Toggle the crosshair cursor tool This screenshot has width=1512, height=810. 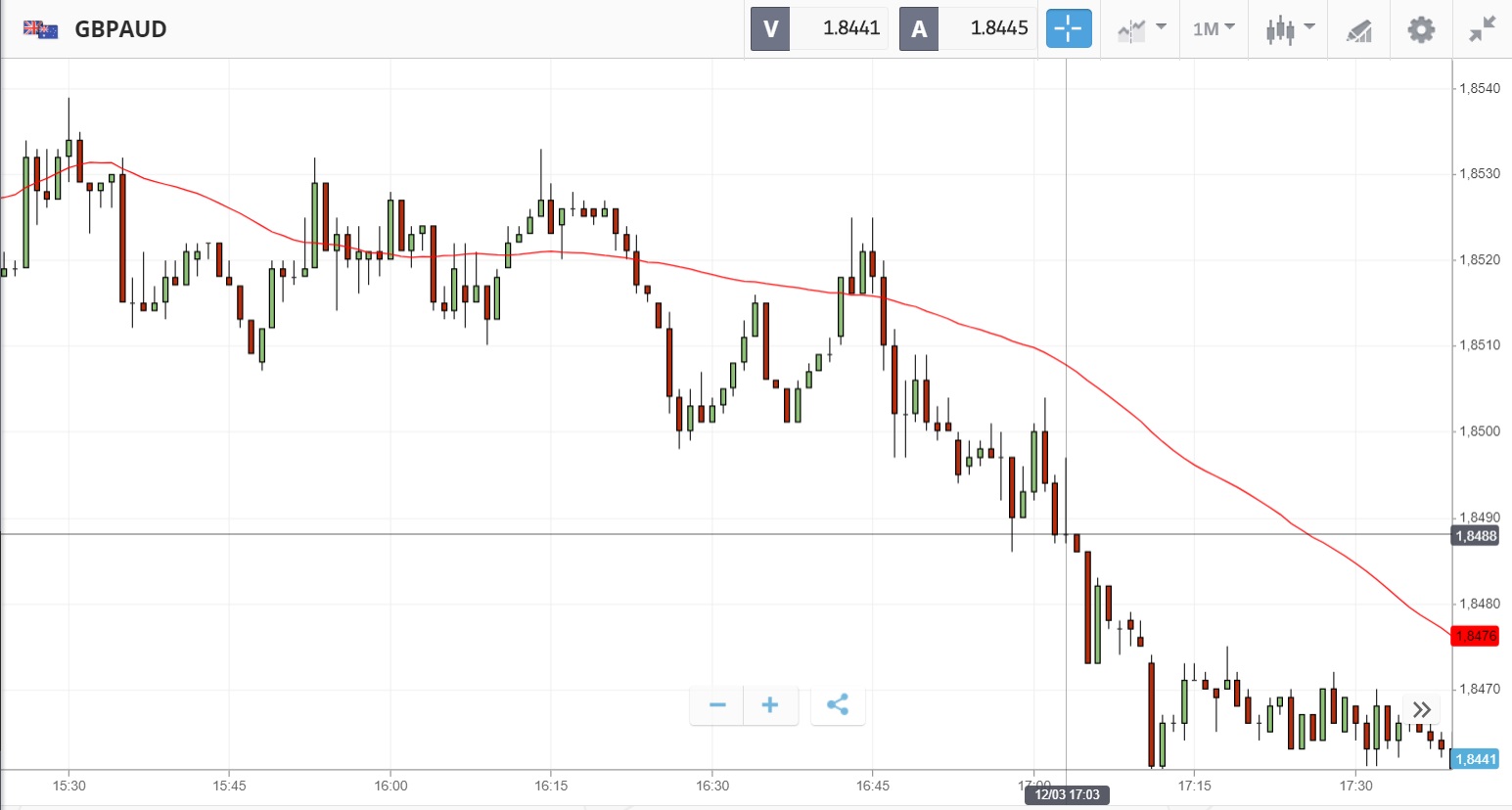point(1068,29)
